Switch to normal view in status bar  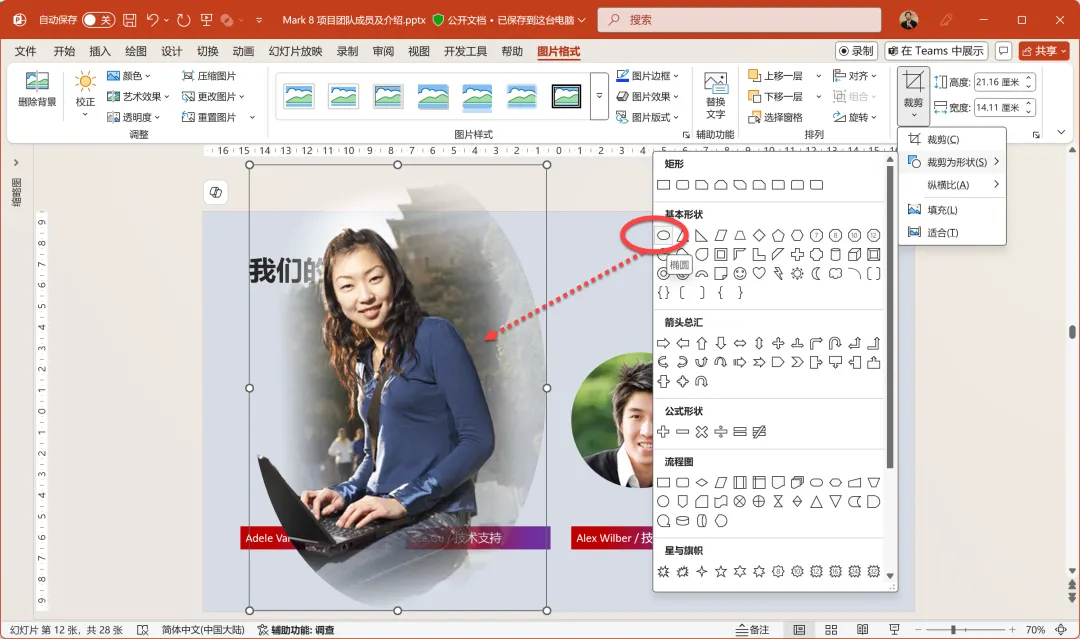coord(799,630)
